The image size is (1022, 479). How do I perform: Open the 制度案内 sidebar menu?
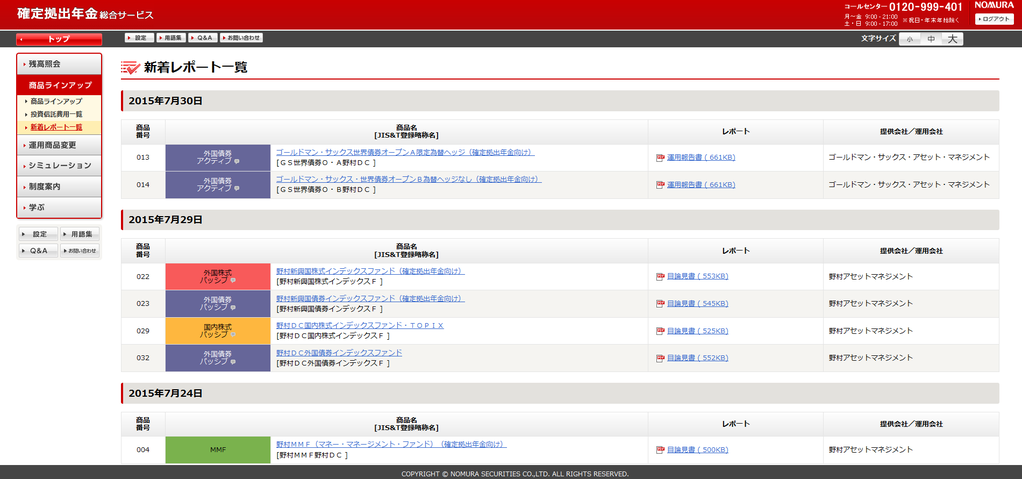point(59,186)
